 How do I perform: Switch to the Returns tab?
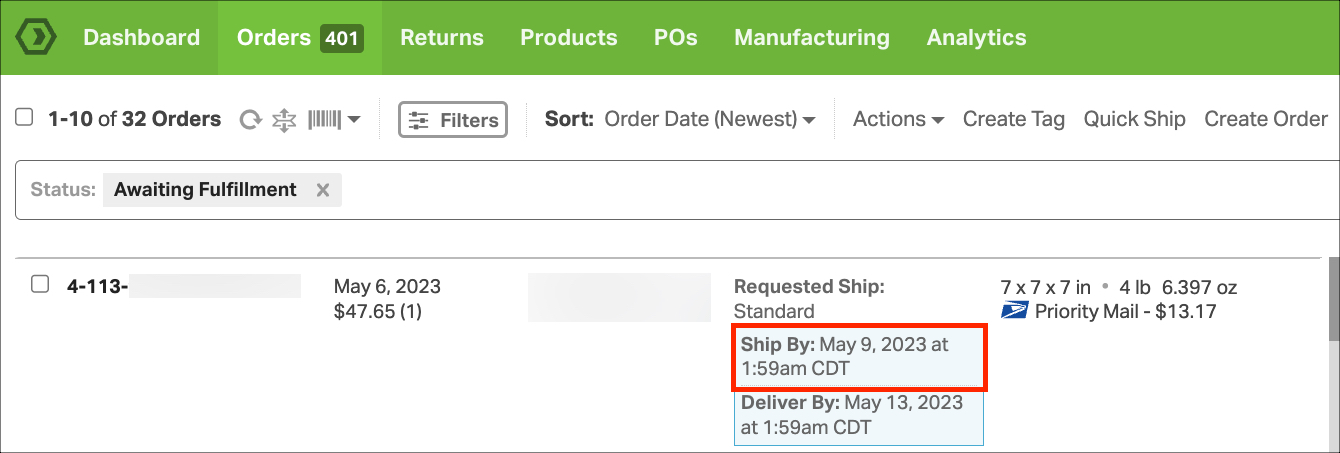coord(442,37)
